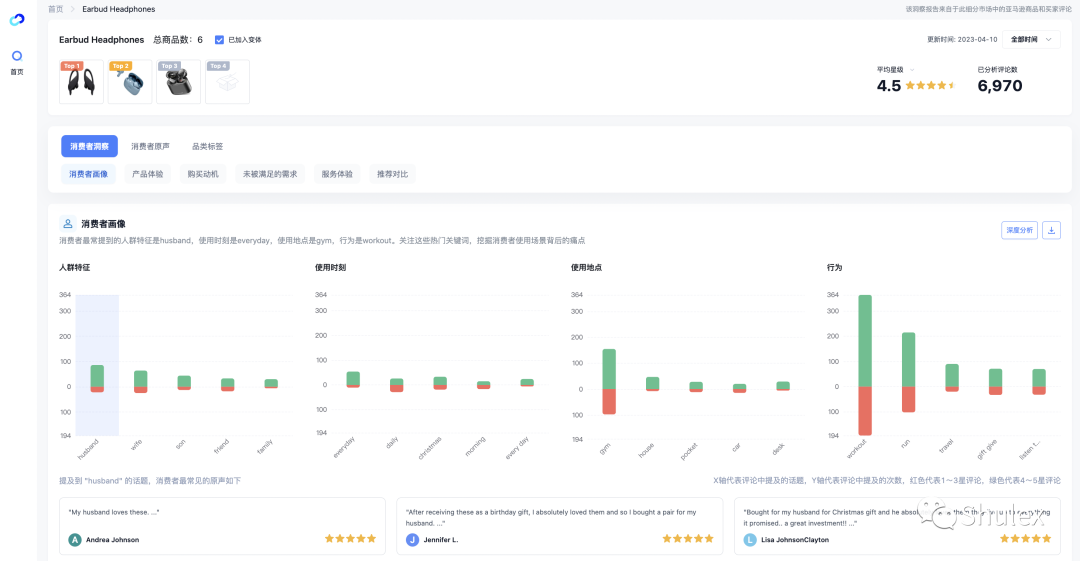Click the 深度分析 button
Image resolution: width=1080 pixels, height=561 pixels.
pyautogui.click(x=1019, y=230)
